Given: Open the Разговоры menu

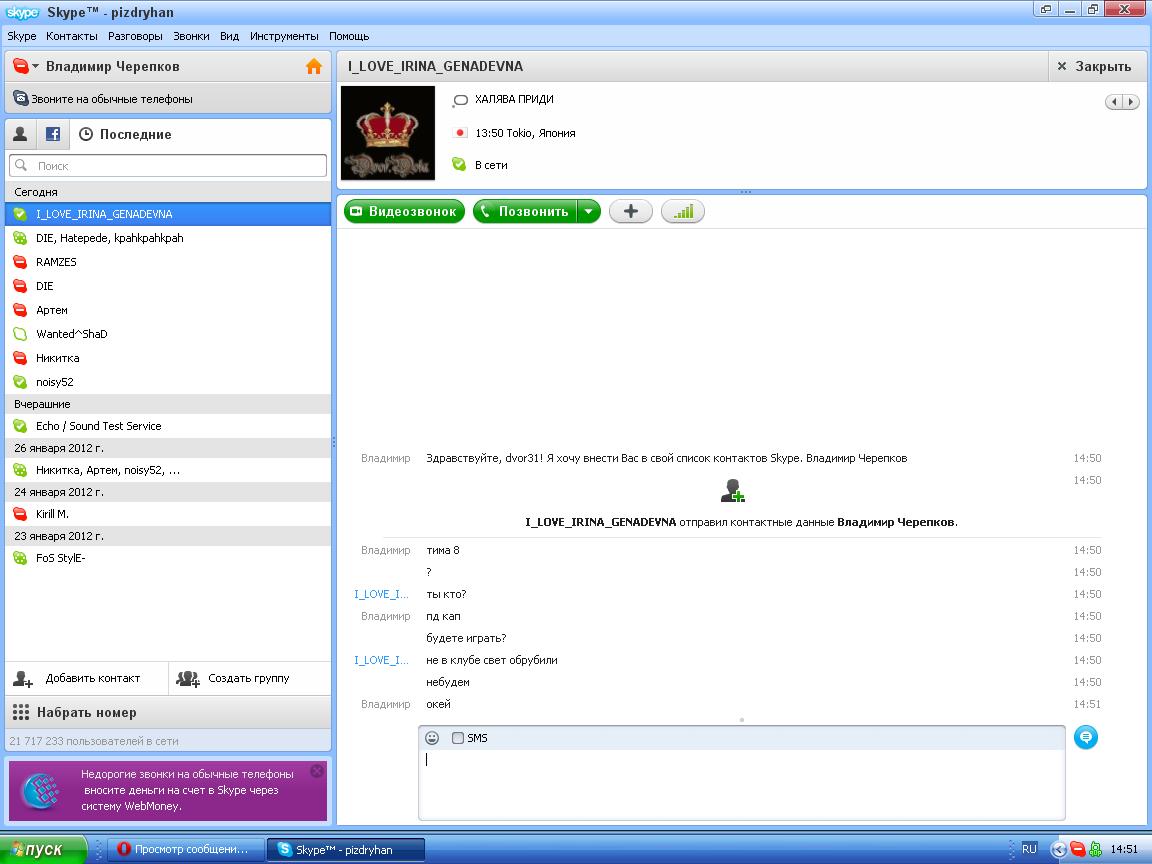Looking at the screenshot, I should coord(135,36).
